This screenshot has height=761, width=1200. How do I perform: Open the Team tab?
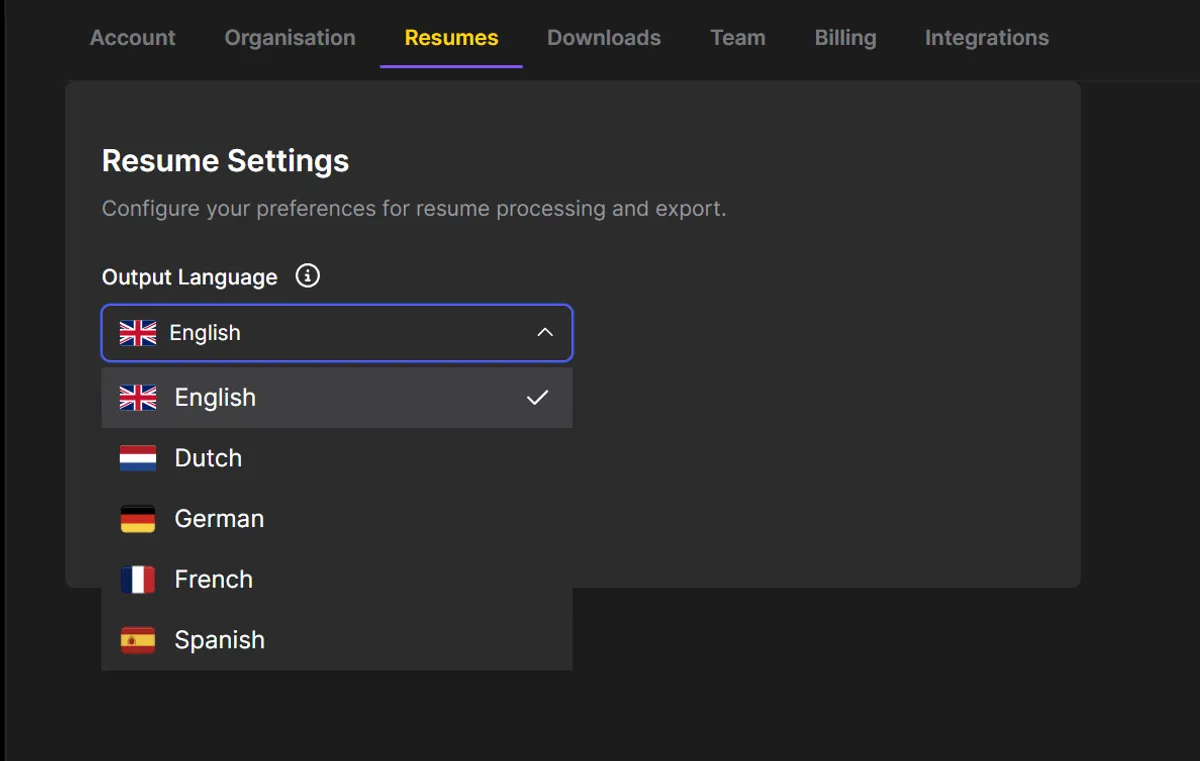(738, 38)
